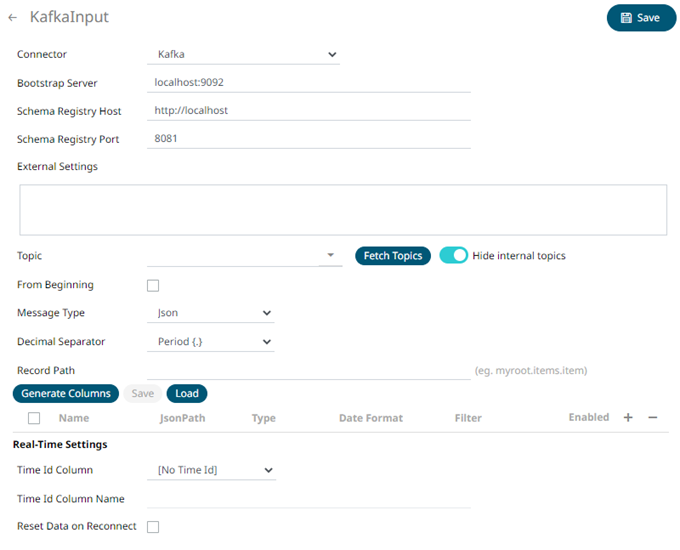The height and width of the screenshot is (550, 680).
Task: Click the Generate Columns button
Action: pos(66,394)
